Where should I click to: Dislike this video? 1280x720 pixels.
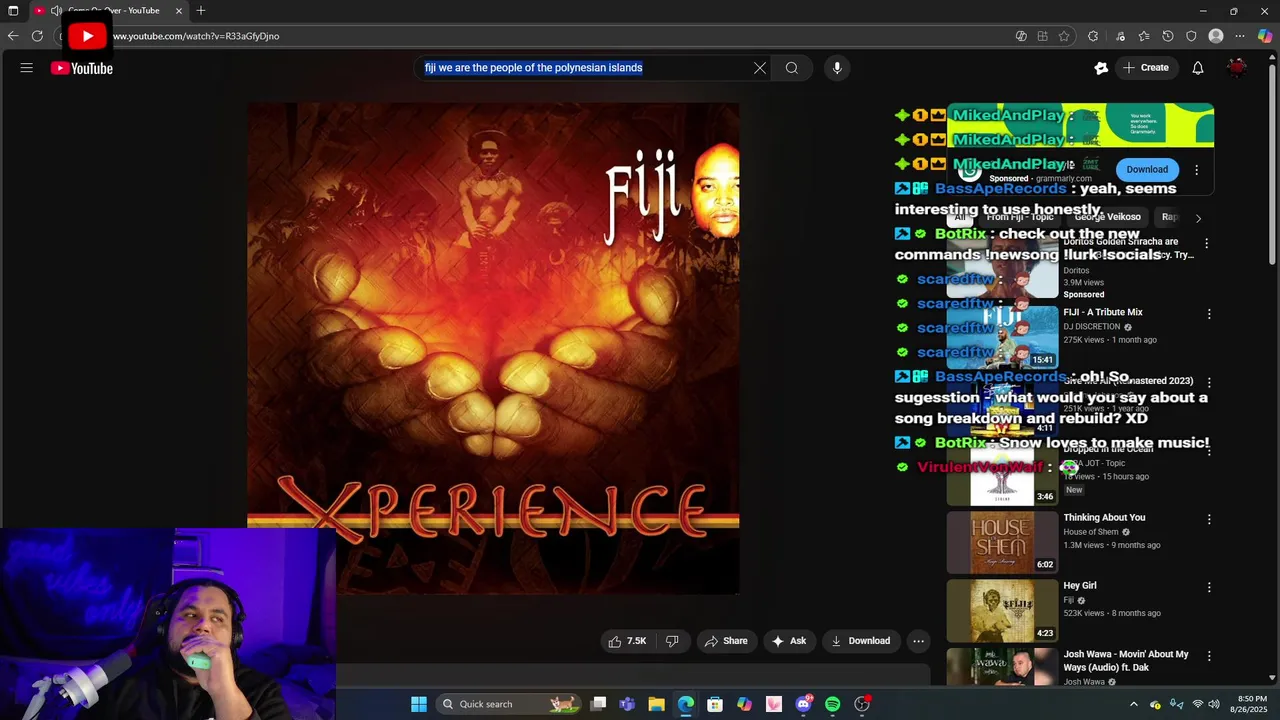click(672, 641)
